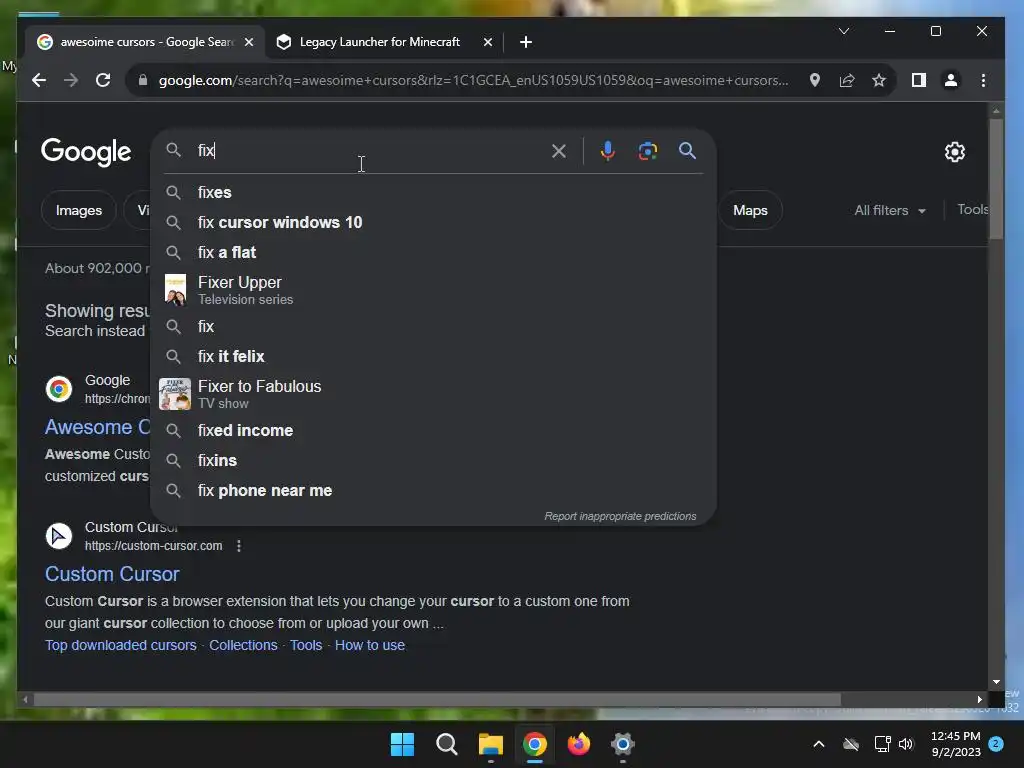Choose the 'fix cursor windows 10' suggestion
Viewport: 1024px width, 768px height.
[433, 222]
